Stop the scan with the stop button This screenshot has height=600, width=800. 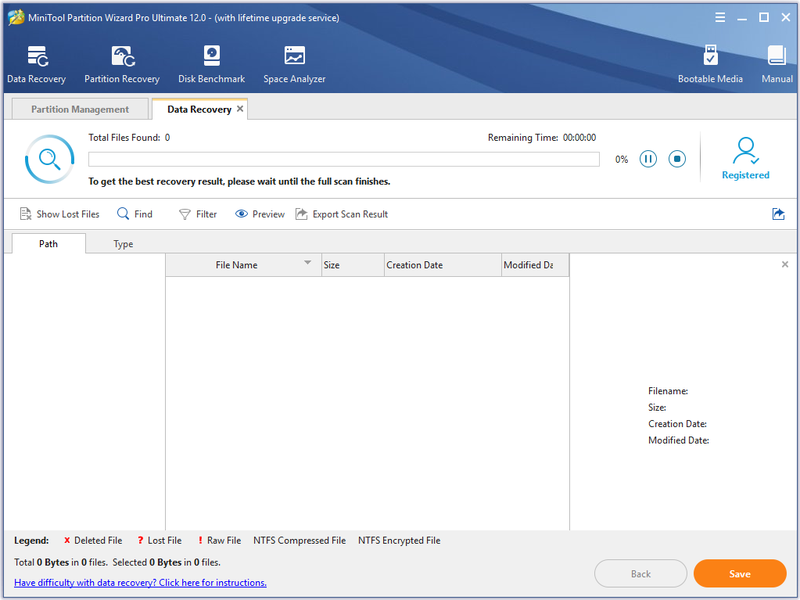(677, 159)
